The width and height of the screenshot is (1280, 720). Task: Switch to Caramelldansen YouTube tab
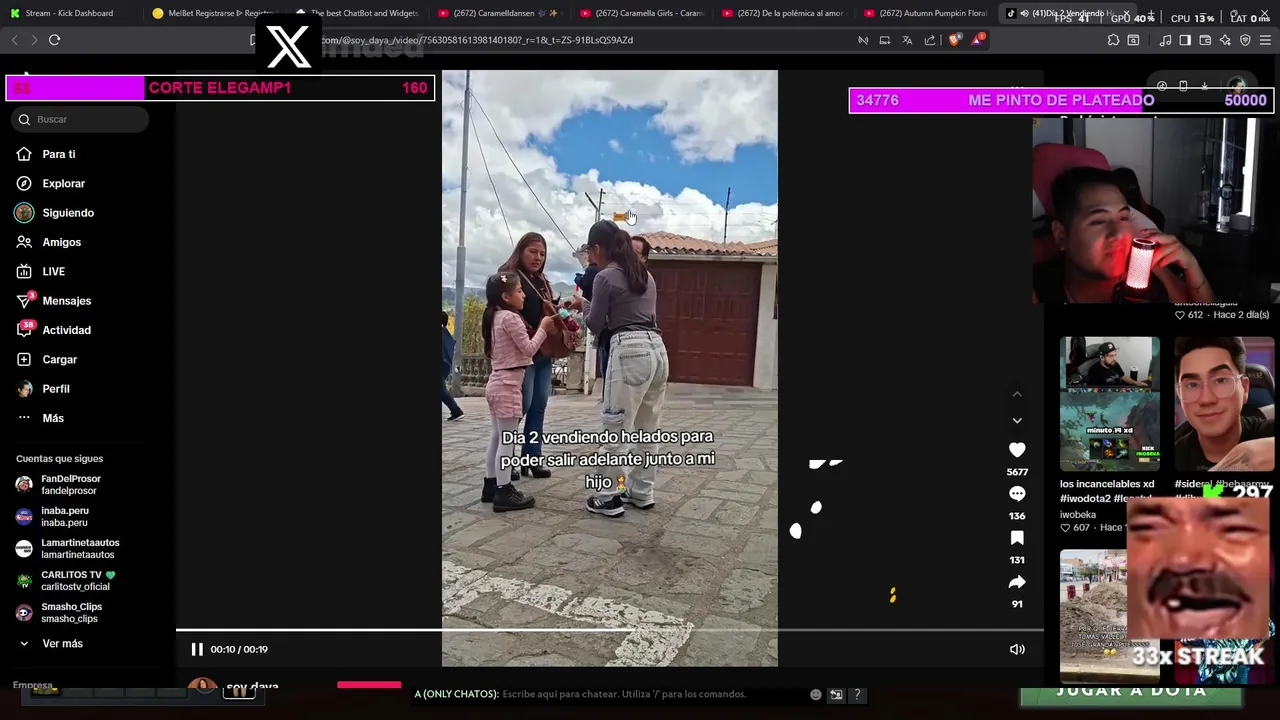pyautogui.click(x=499, y=13)
